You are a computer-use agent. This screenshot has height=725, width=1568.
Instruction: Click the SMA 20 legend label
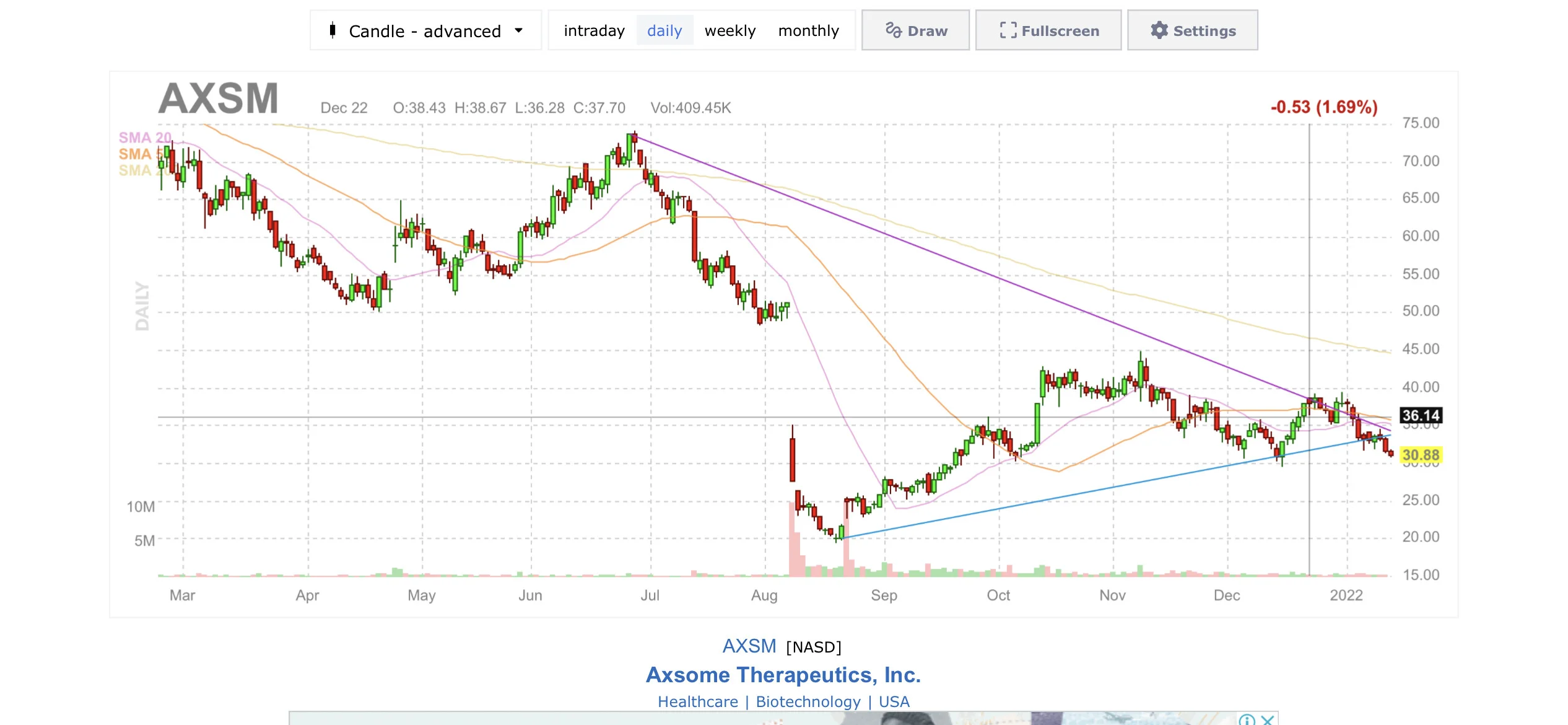[145, 138]
